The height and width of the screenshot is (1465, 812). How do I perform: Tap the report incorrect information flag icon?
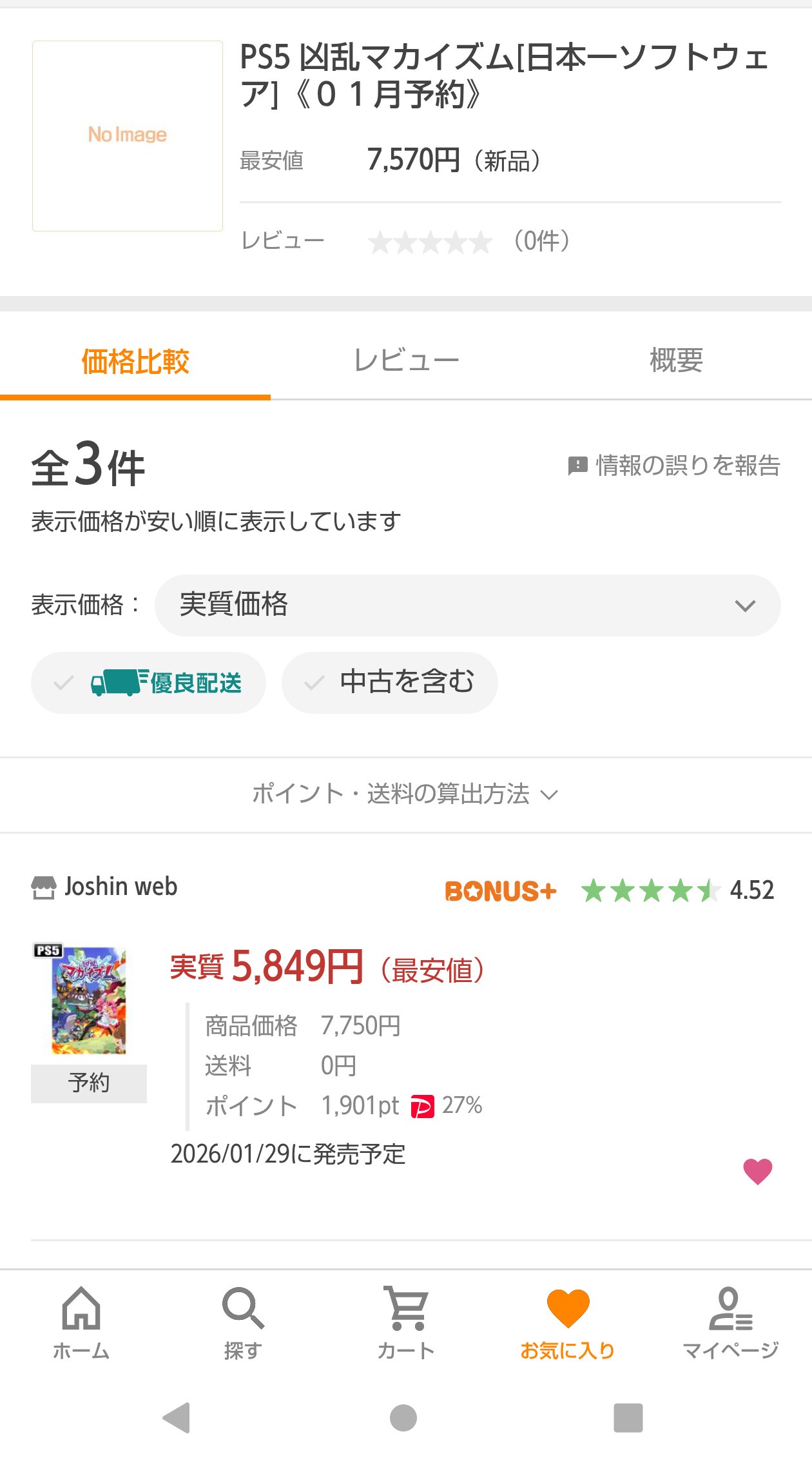577,465
